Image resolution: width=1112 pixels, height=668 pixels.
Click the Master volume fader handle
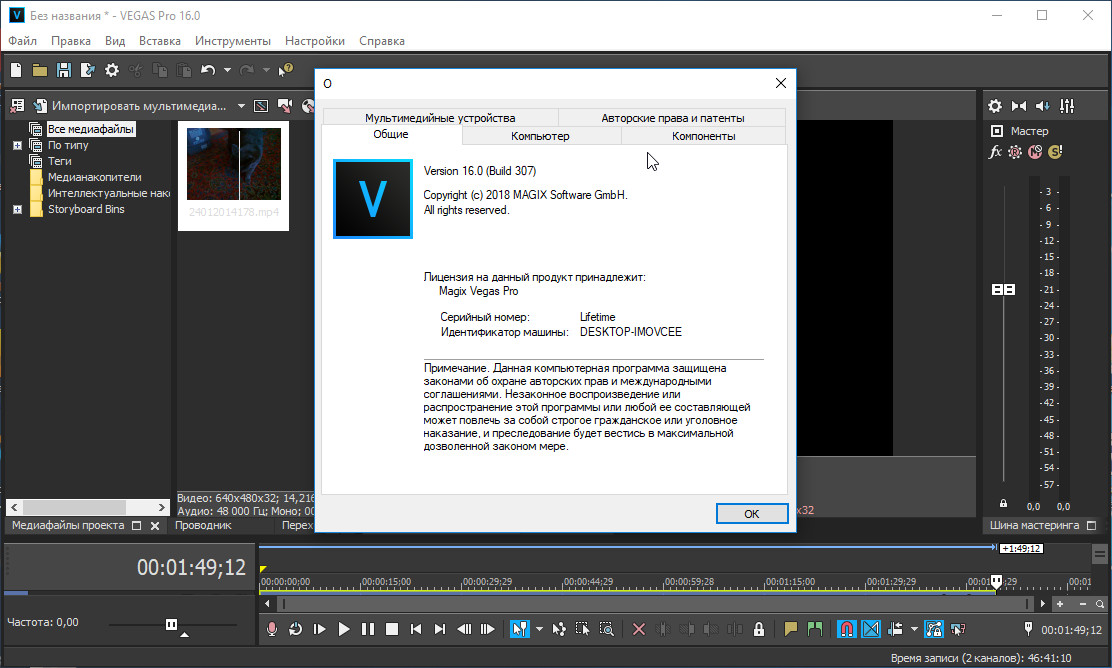(1003, 289)
